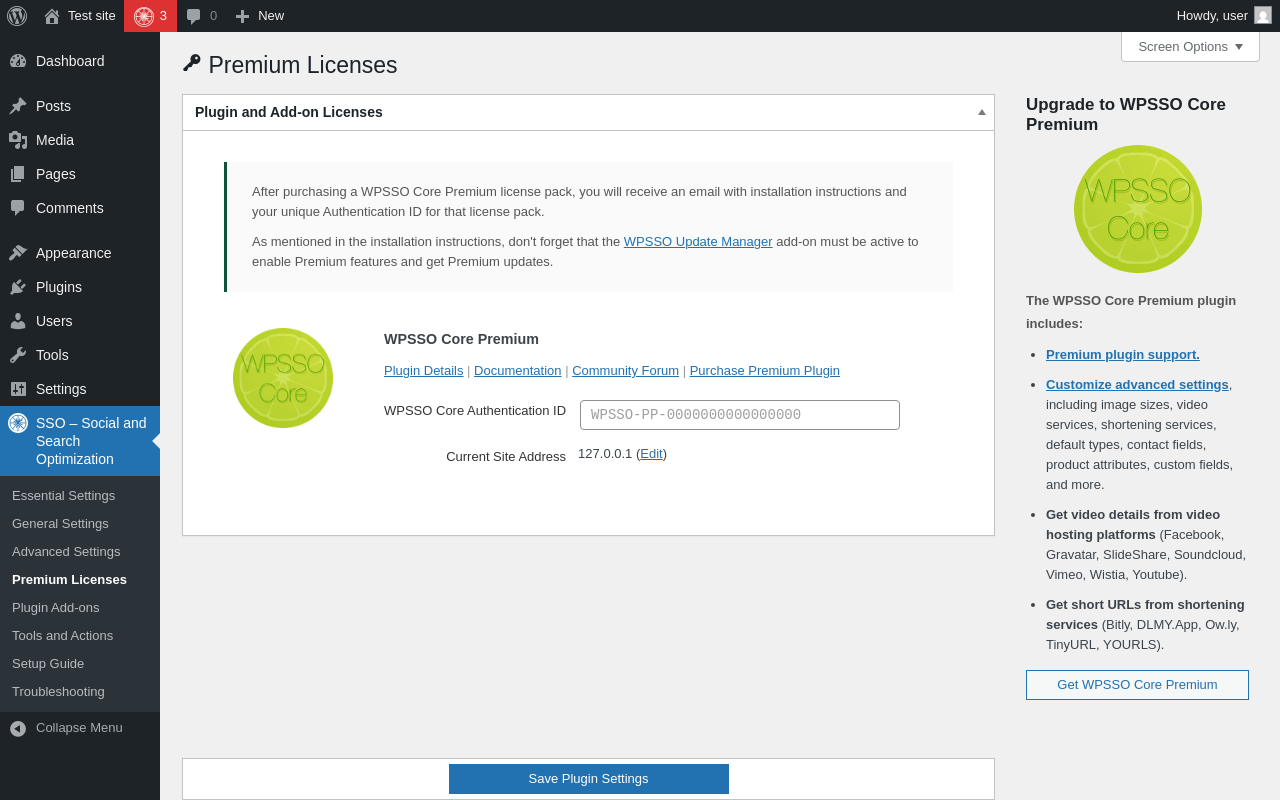Click the Appearance paintbrush icon

18,253
